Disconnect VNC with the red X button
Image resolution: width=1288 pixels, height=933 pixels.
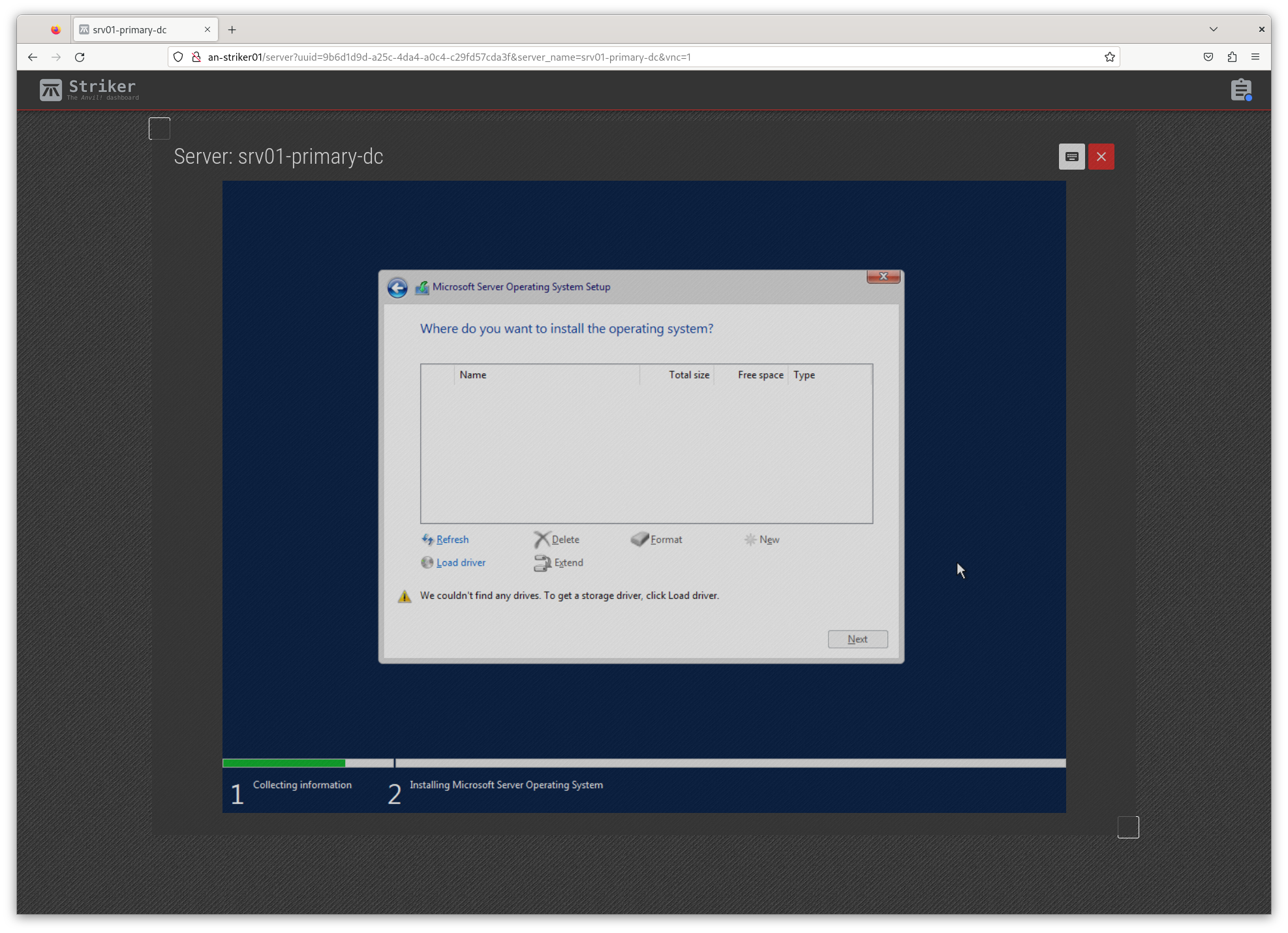coord(1101,157)
